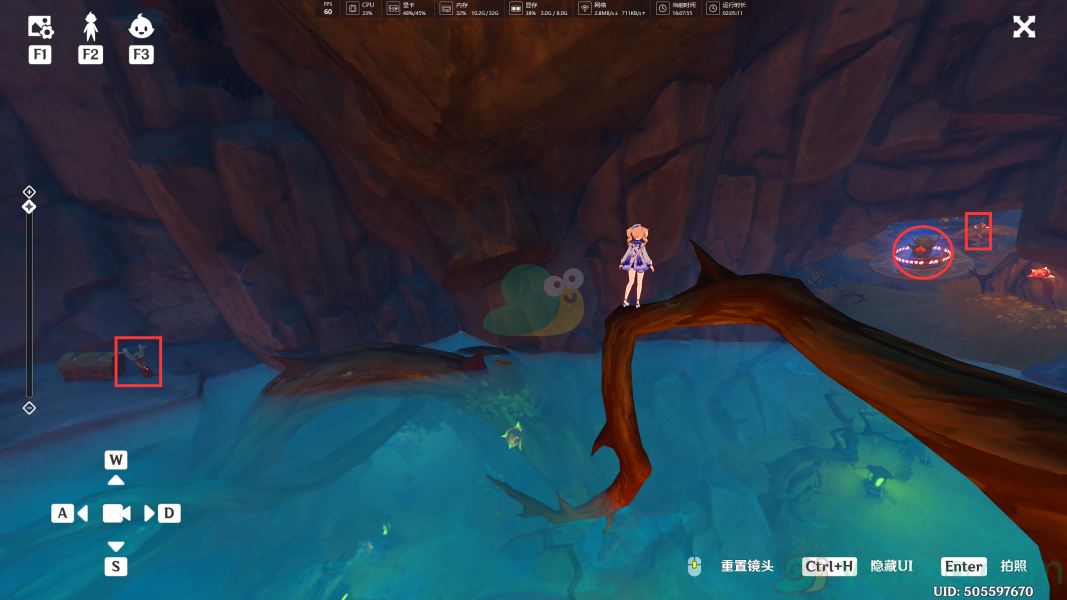The height and width of the screenshot is (600, 1067).
Task: Click the UID: 505597670 text
Action: (983, 591)
